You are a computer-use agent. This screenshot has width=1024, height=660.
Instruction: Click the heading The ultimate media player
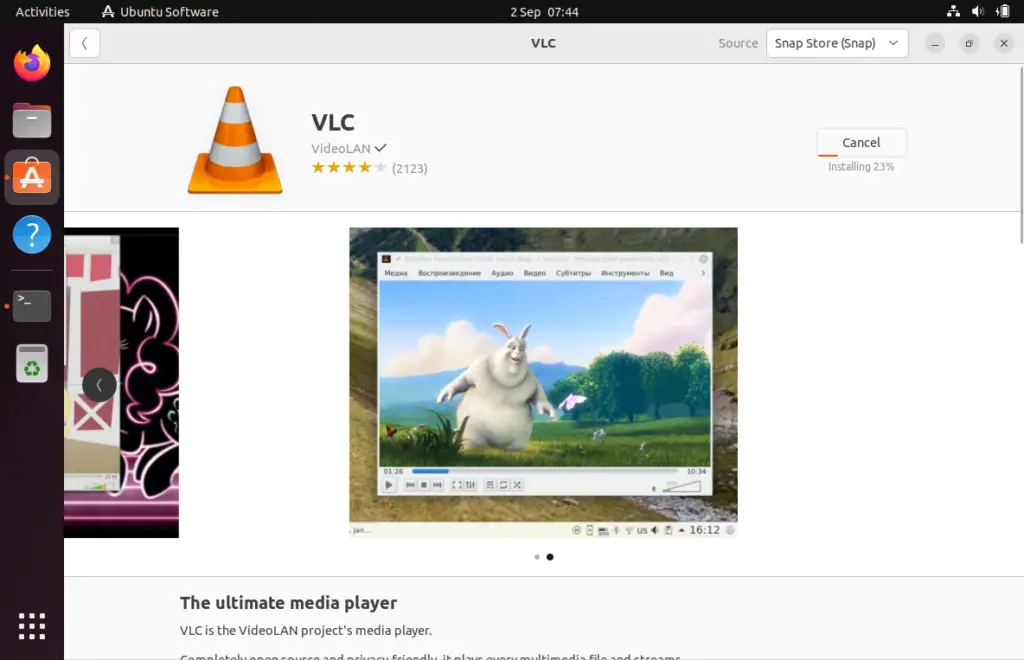(x=288, y=603)
